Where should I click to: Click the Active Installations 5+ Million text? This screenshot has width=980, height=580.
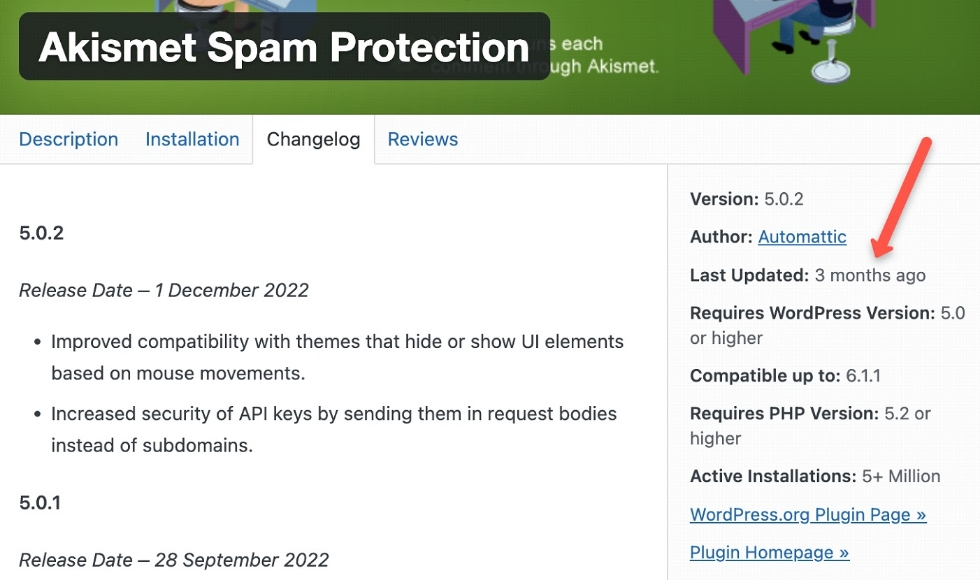click(815, 476)
